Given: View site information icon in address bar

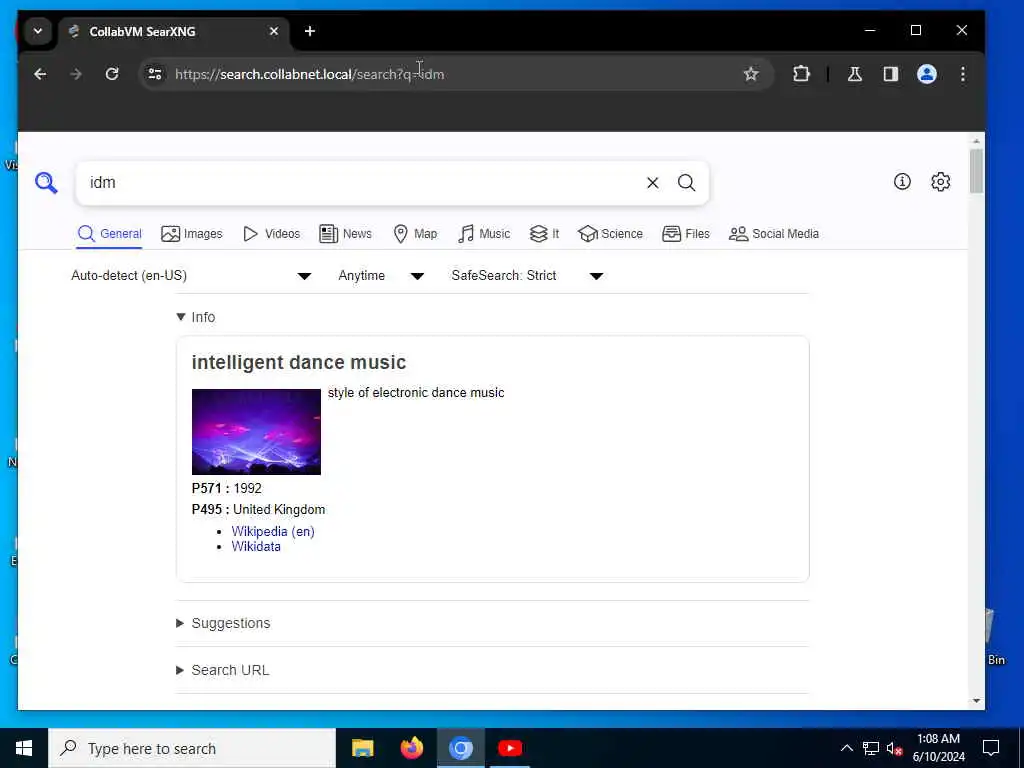Looking at the screenshot, I should (x=155, y=74).
